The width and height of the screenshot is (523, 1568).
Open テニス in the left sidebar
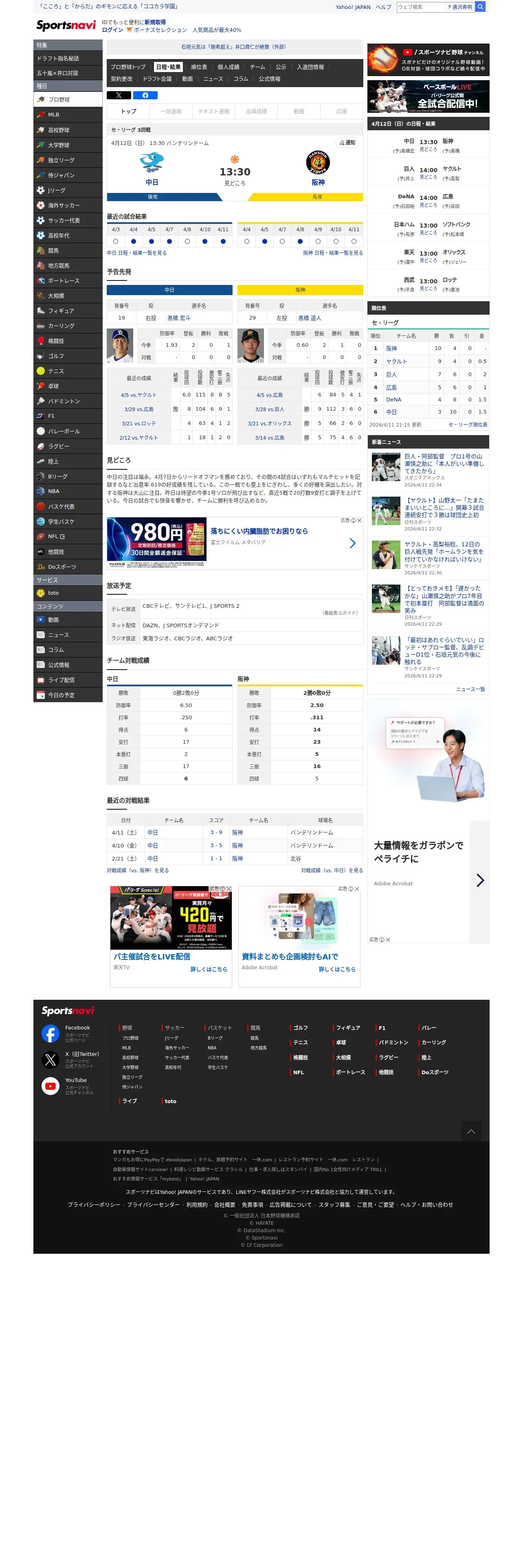pos(68,371)
